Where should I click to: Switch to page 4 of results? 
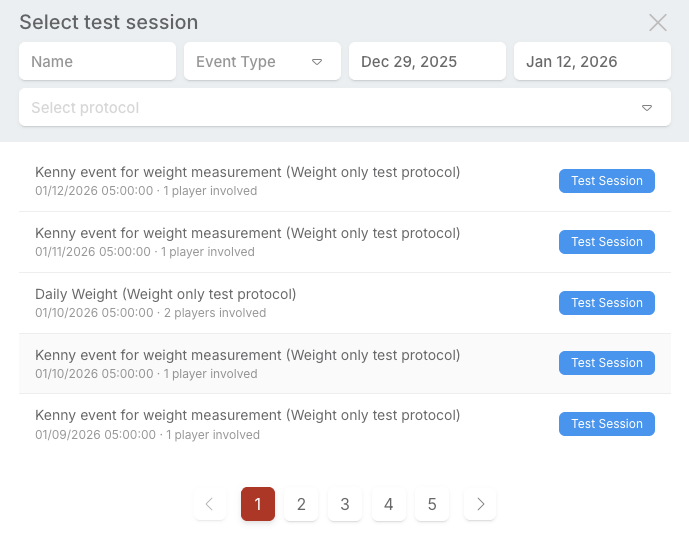coord(388,505)
